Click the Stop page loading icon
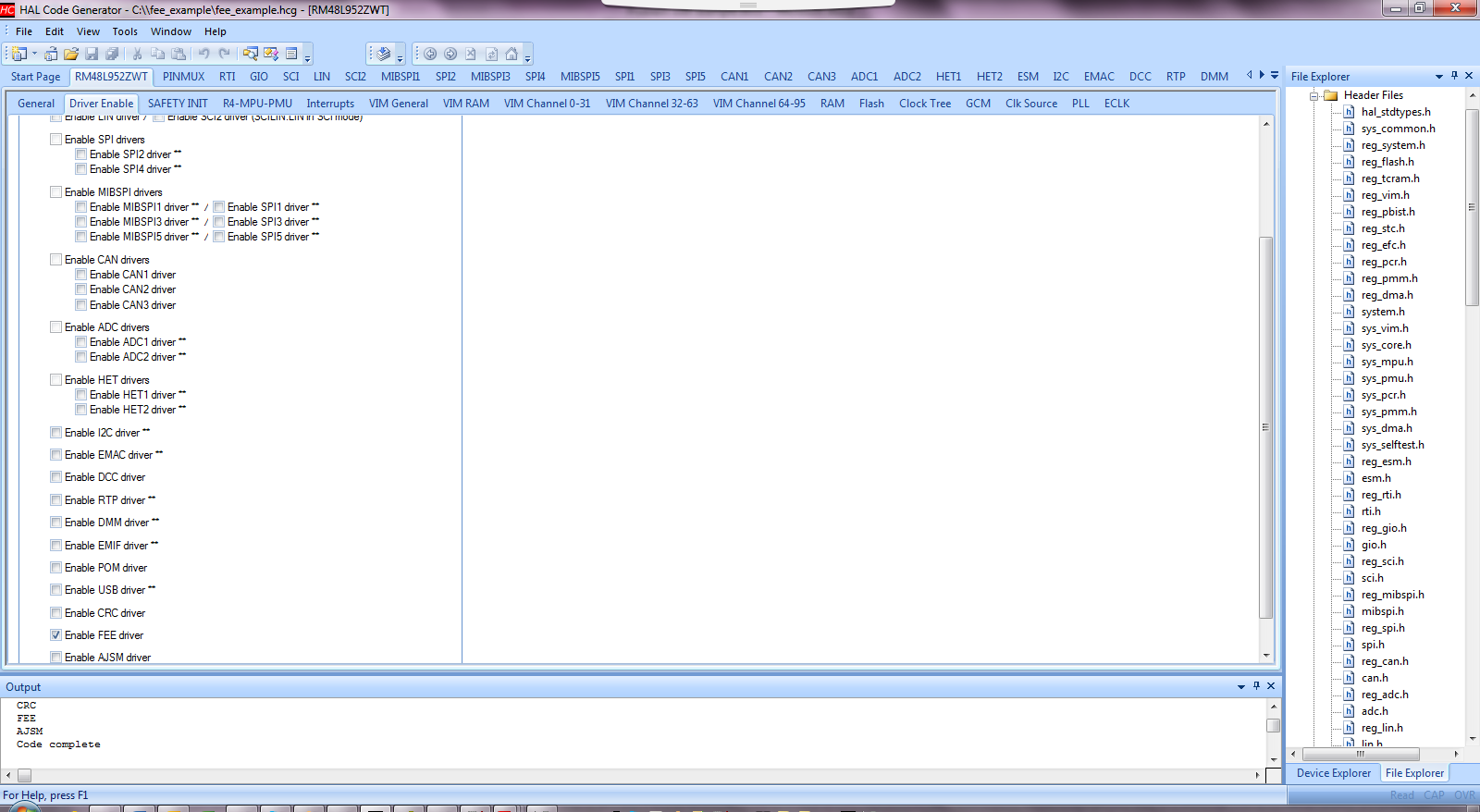The height and width of the screenshot is (812, 1480). 471,54
